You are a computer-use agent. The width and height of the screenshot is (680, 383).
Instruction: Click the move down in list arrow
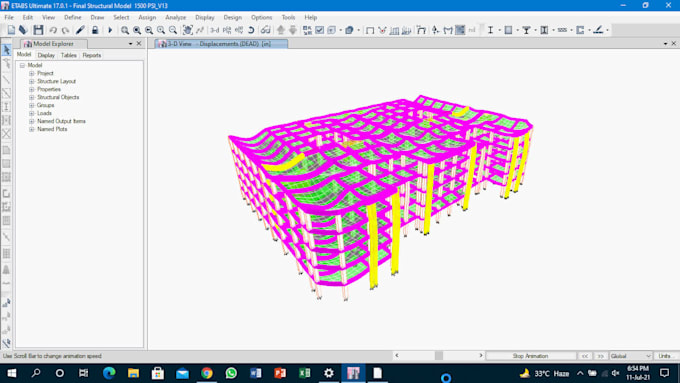[293, 30]
